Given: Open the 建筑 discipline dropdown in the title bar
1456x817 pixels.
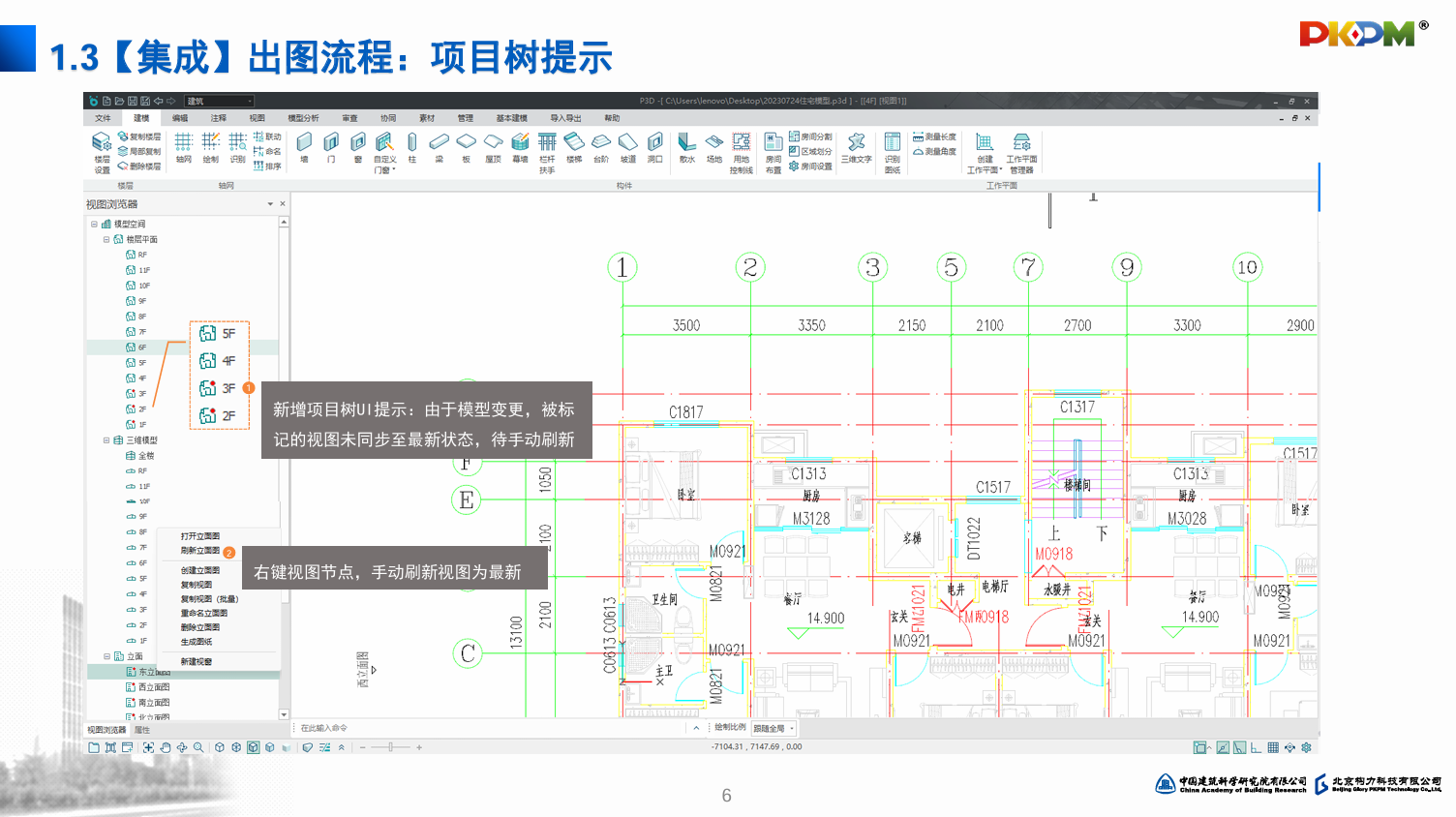Looking at the screenshot, I should click(x=220, y=101).
